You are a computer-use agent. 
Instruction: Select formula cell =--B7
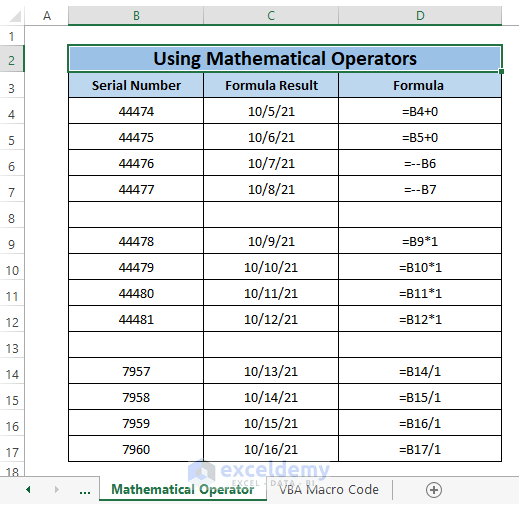[x=420, y=189]
